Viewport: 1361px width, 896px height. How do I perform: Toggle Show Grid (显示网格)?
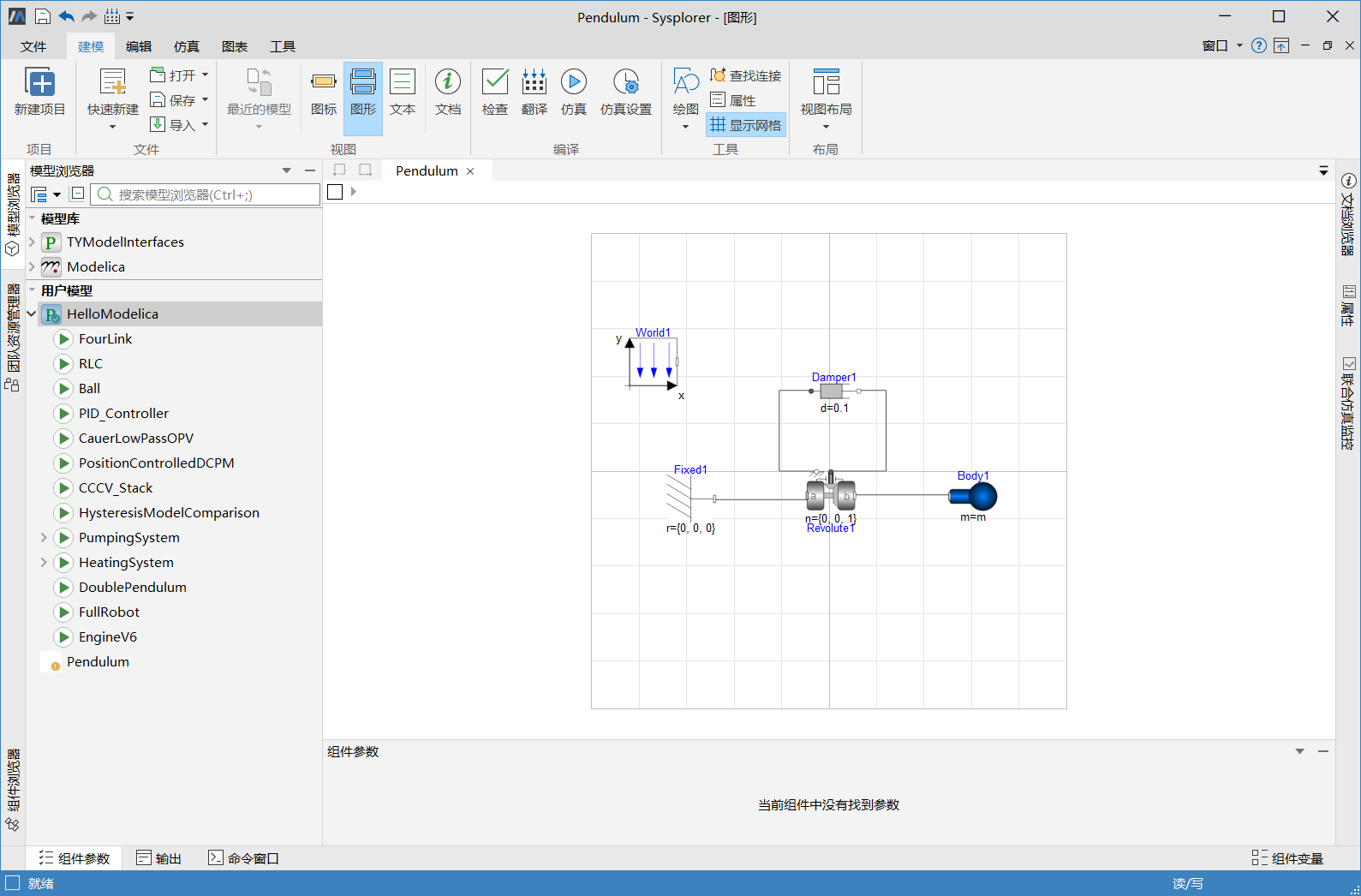click(x=746, y=125)
